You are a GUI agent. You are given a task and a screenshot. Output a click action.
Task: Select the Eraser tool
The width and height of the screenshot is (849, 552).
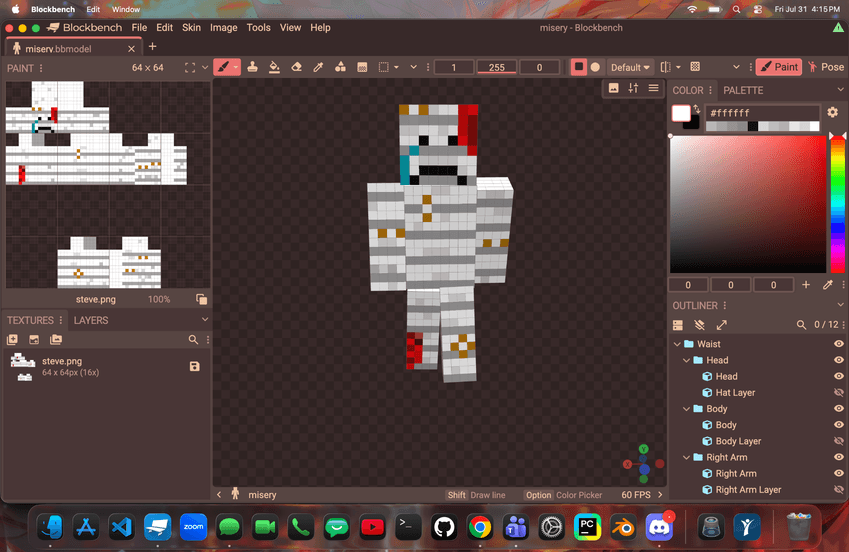point(296,67)
